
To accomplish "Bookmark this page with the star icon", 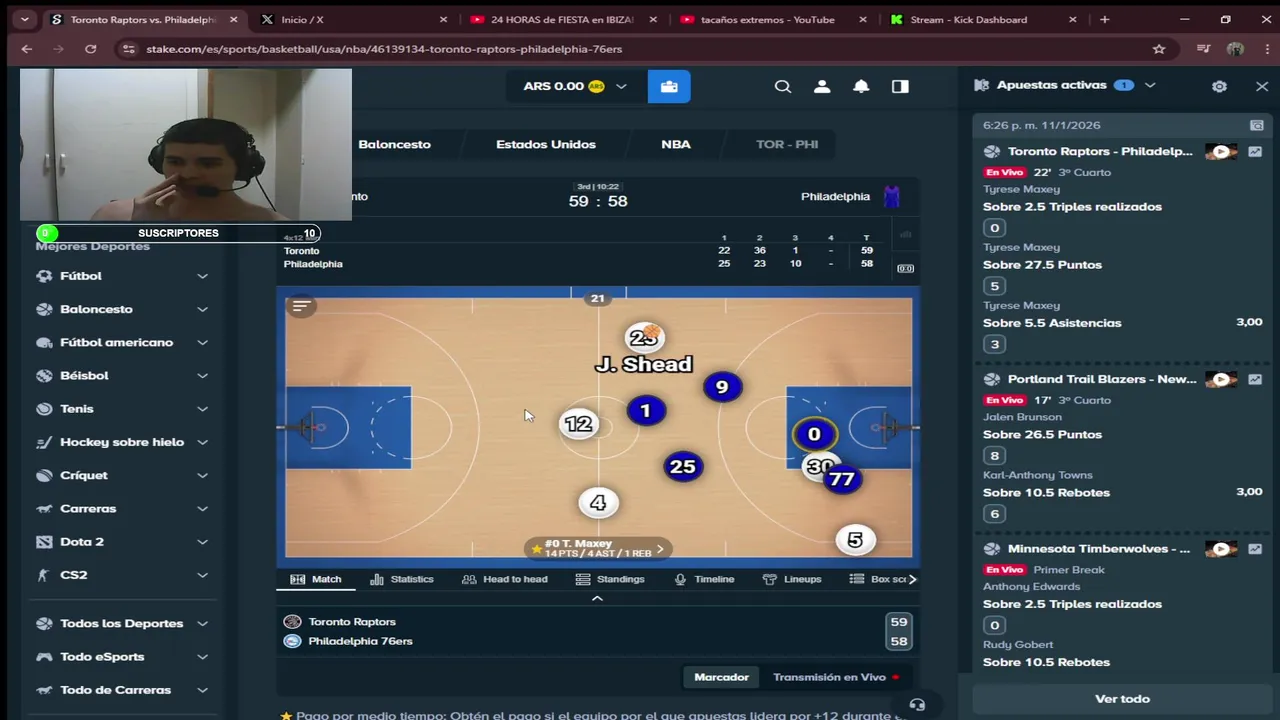I will click(1159, 49).
